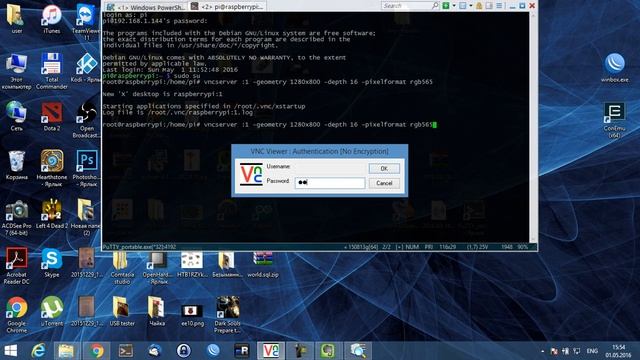640x360 pixels.
Task: Launch Photoshop desktop shortcut
Action: point(86,168)
